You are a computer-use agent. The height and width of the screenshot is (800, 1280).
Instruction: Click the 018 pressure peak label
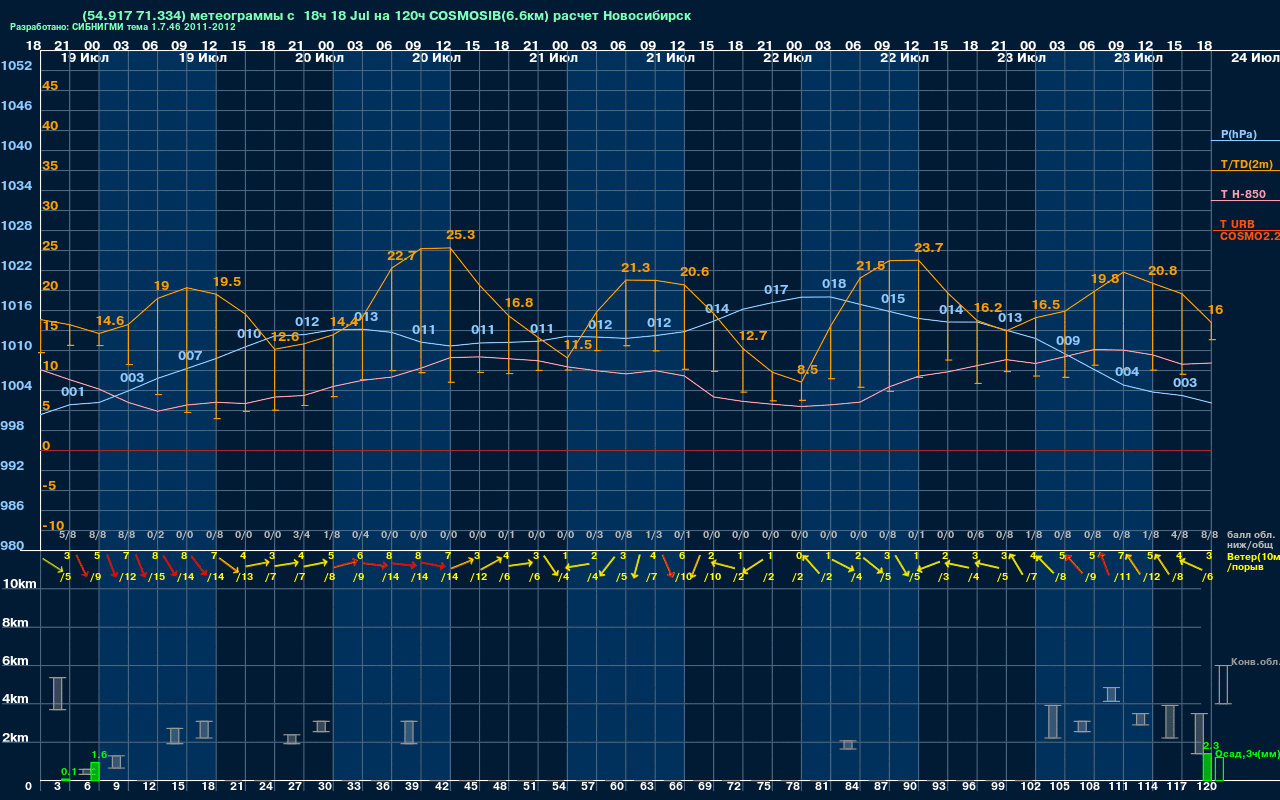834,284
